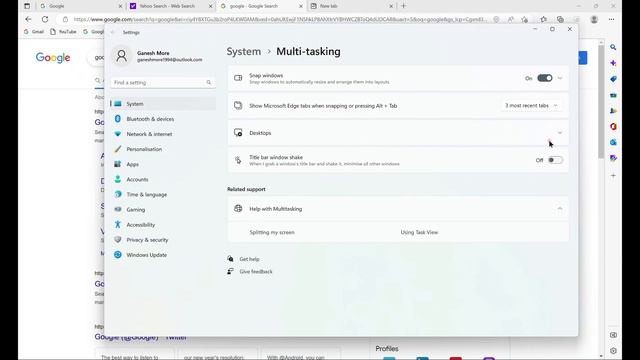Click the System breadcrumb in the heading
Viewport: 640px width, 360px height.
[x=244, y=51]
